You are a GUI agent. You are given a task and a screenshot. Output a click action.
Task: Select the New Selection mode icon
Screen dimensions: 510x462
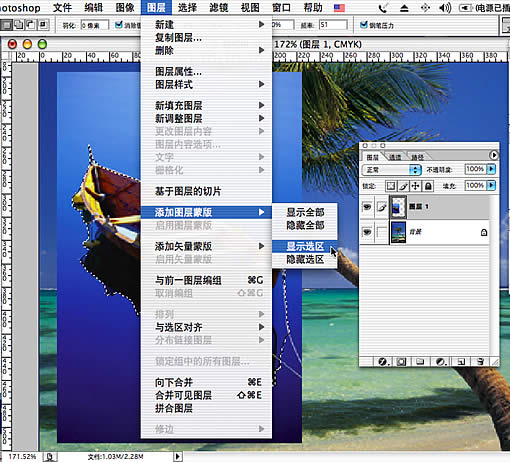[6, 25]
